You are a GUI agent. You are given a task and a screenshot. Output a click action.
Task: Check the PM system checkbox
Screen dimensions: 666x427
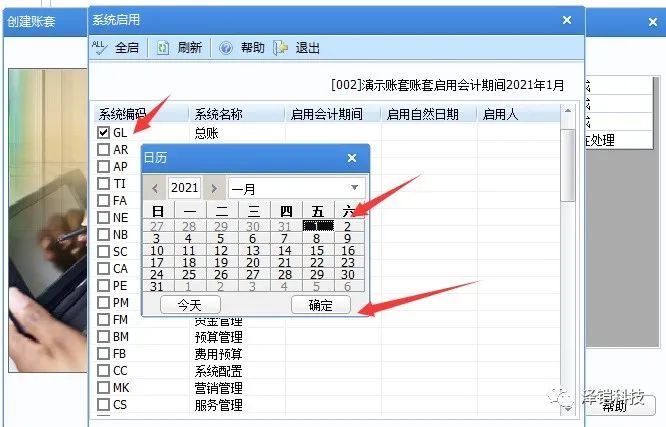point(103,303)
